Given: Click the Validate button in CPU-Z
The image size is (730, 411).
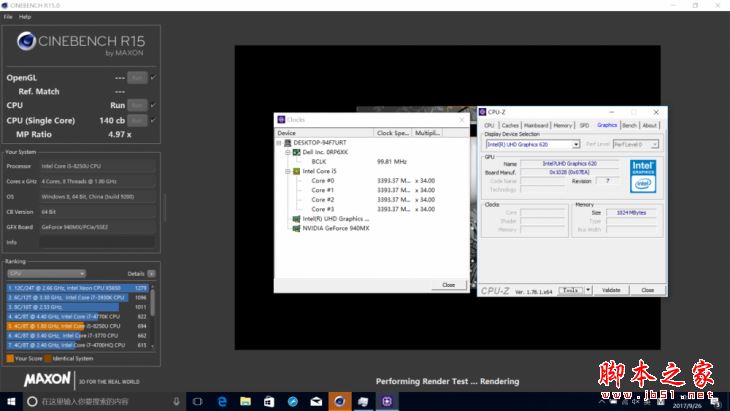Looking at the screenshot, I should click(x=611, y=290).
